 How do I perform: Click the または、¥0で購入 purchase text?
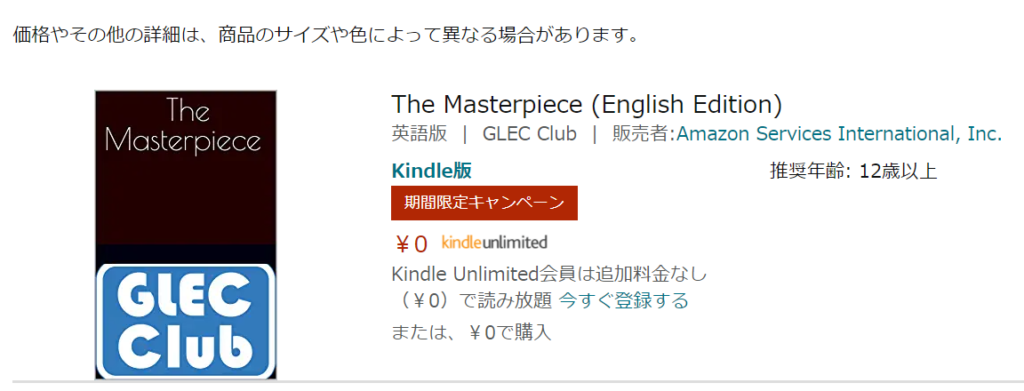click(472, 333)
